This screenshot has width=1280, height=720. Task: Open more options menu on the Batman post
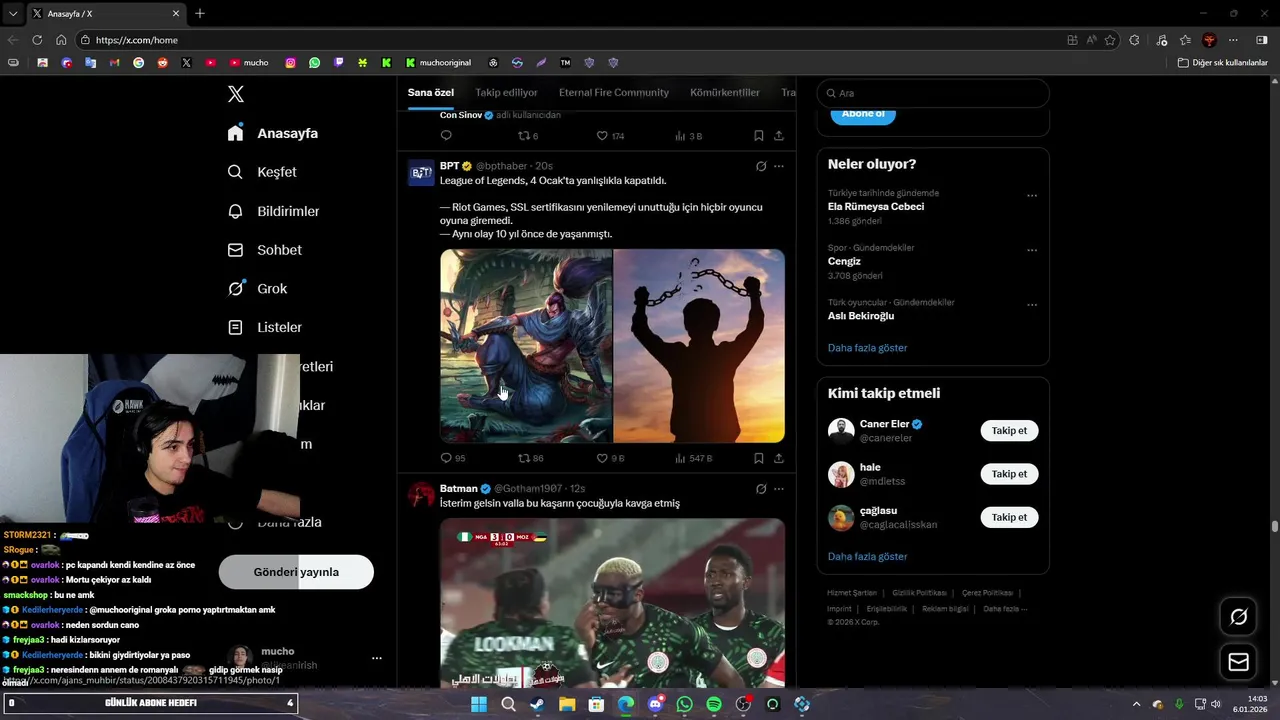coord(779,489)
